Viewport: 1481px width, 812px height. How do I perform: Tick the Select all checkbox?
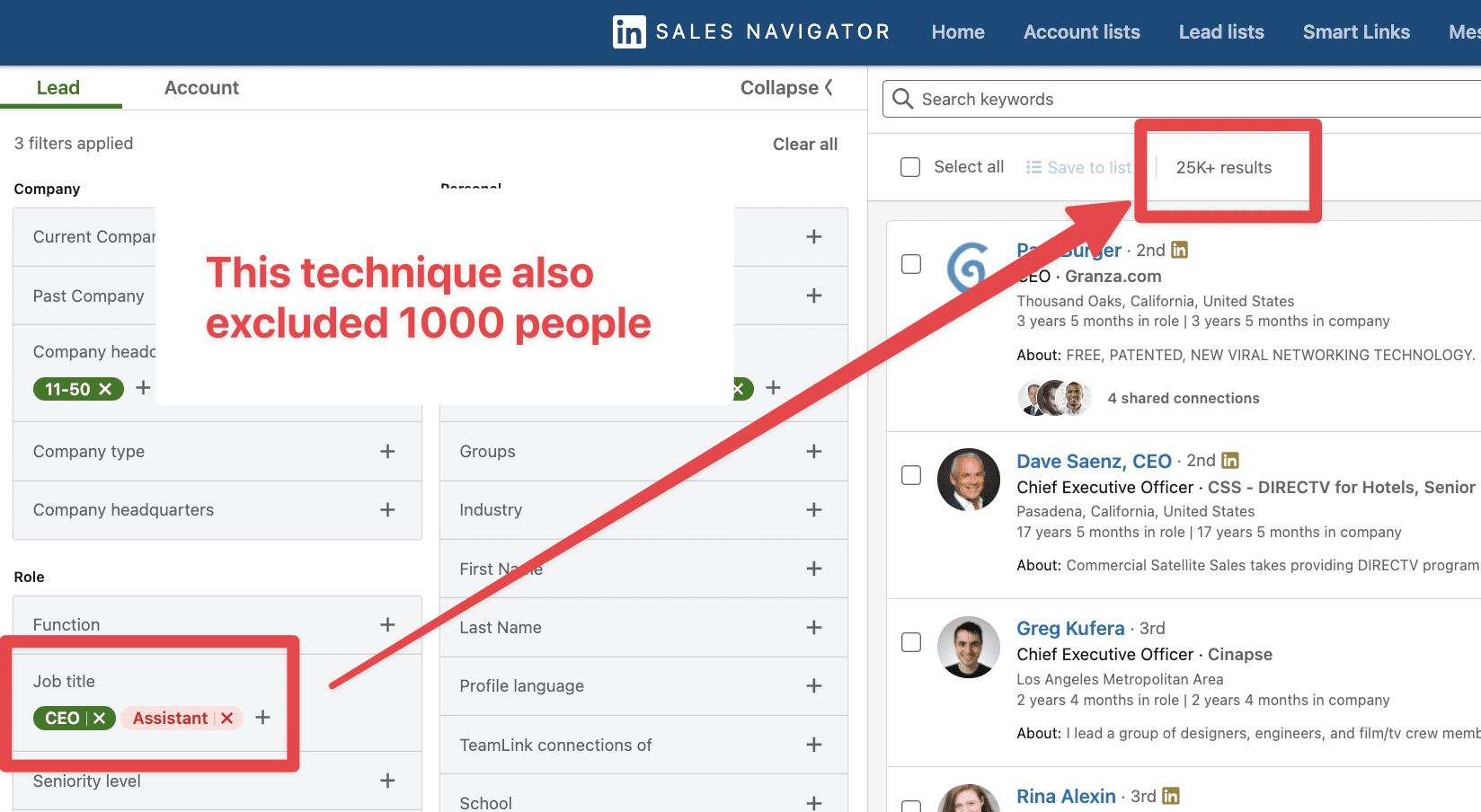(x=910, y=167)
